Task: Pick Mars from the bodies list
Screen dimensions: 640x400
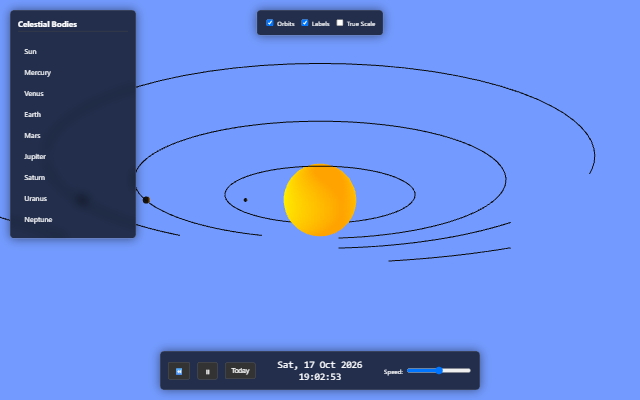Action: (x=73, y=136)
